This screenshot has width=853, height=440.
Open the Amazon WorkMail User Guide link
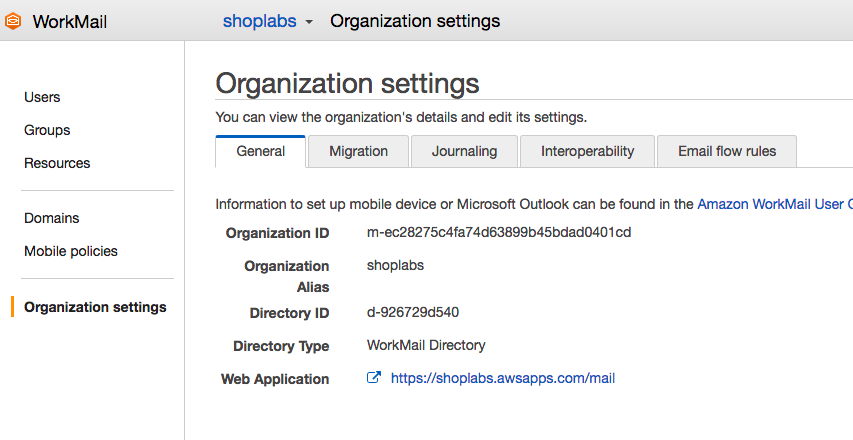click(775, 204)
